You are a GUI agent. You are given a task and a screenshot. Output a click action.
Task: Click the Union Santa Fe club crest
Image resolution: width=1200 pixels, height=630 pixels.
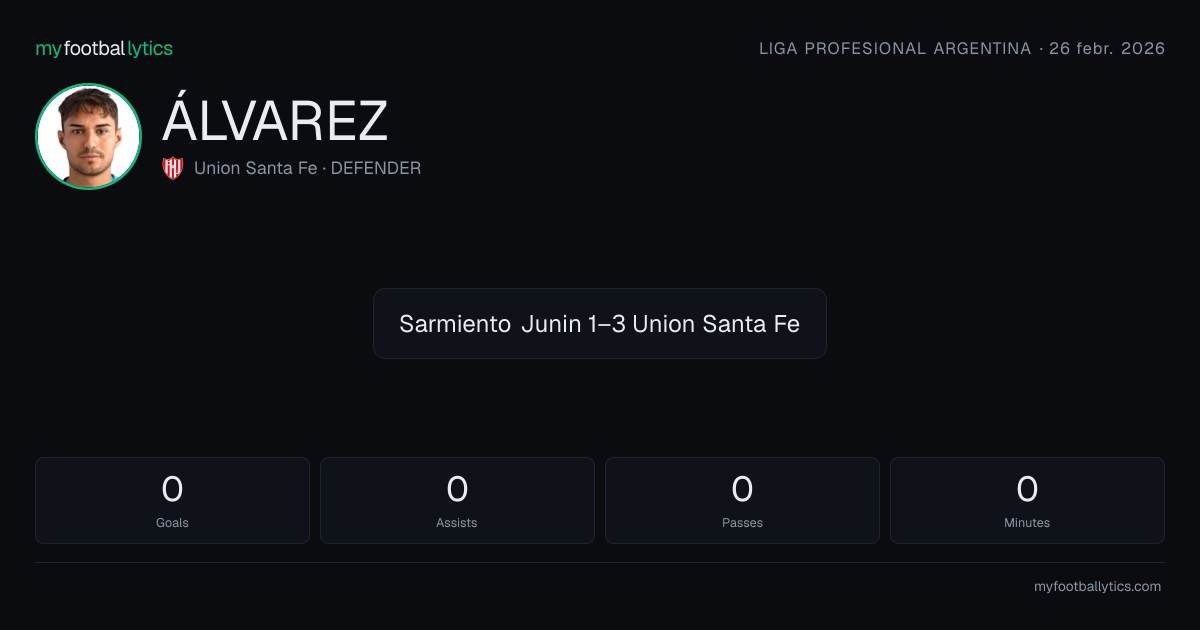173,168
